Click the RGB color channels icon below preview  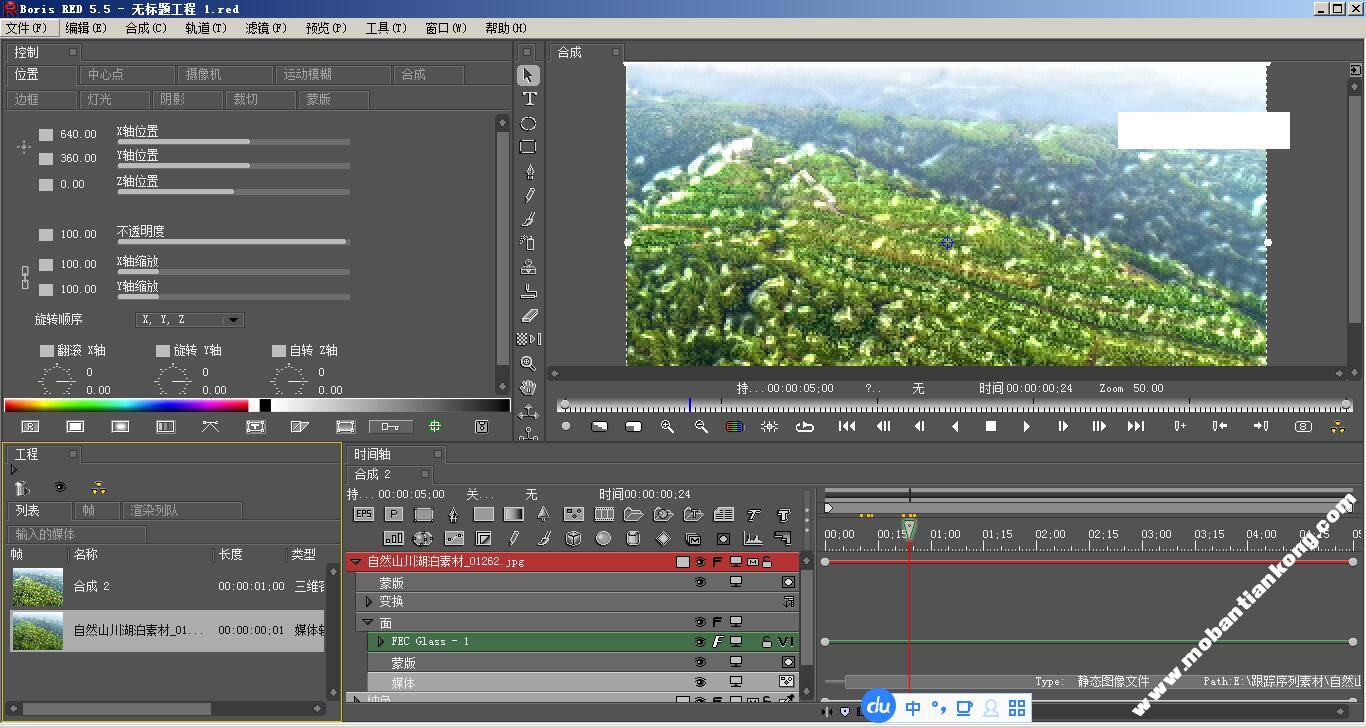[x=735, y=426]
